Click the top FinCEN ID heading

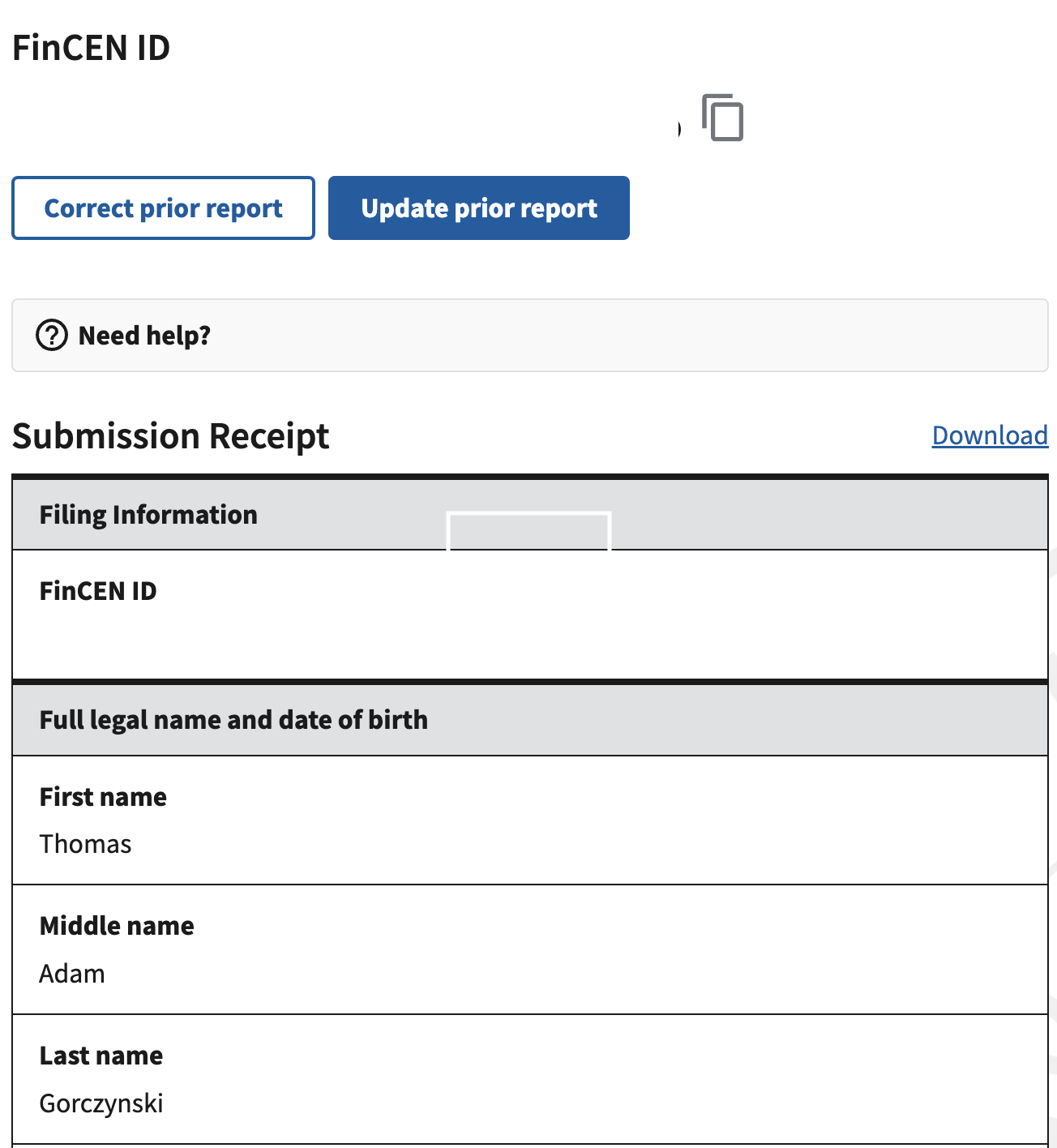pos(91,48)
